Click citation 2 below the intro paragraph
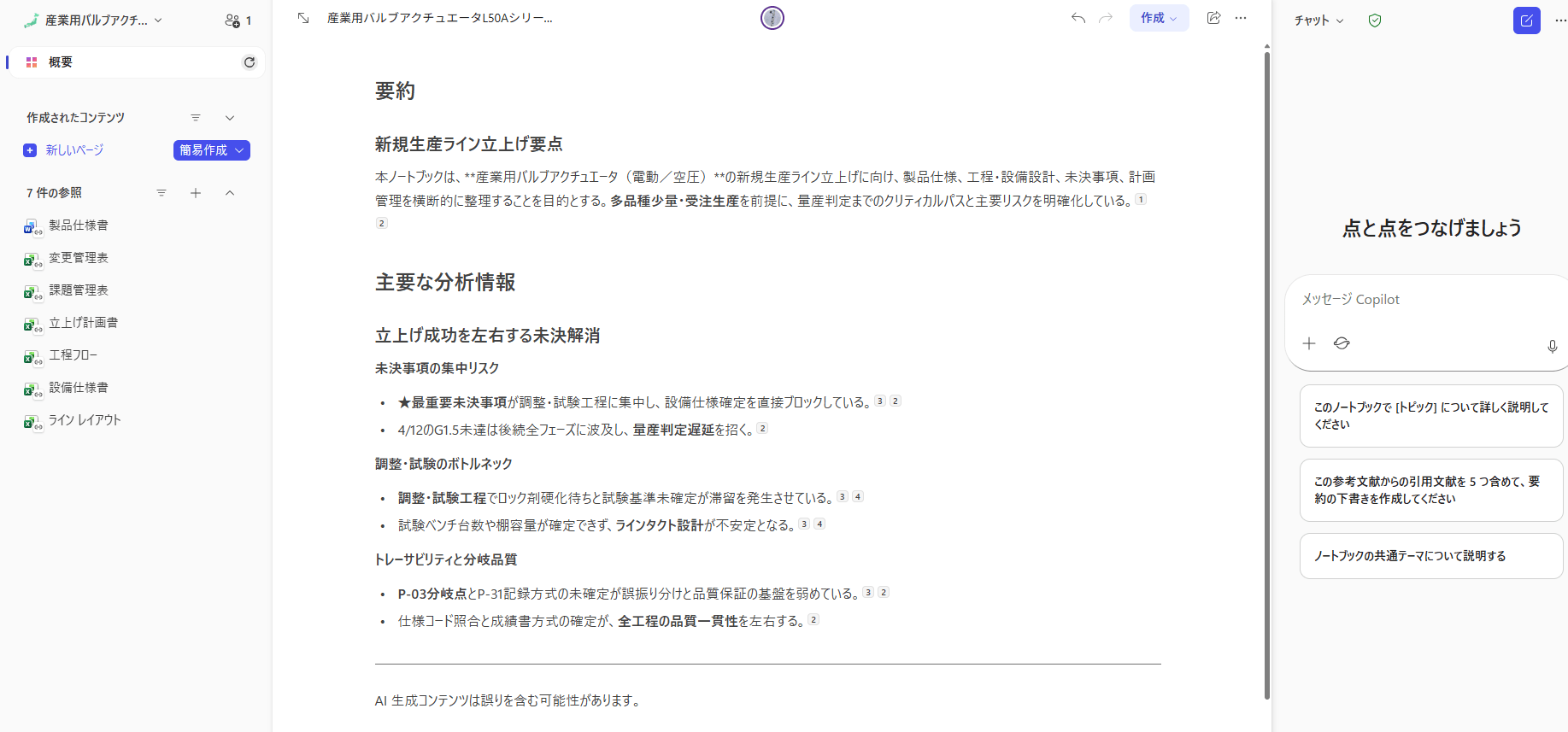This screenshot has width=1568, height=732. [382, 223]
